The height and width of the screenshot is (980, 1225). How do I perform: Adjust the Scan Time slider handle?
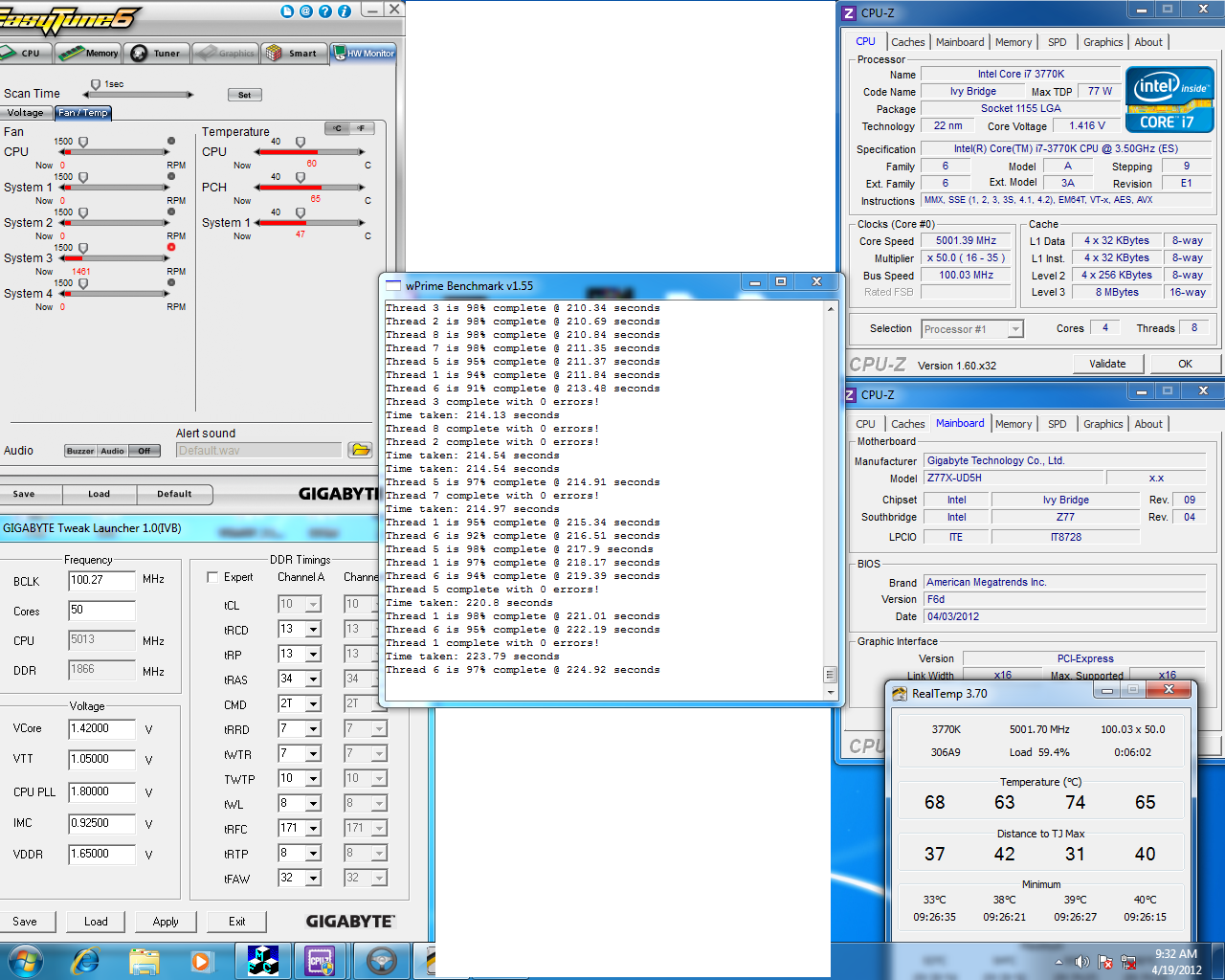(95, 86)
